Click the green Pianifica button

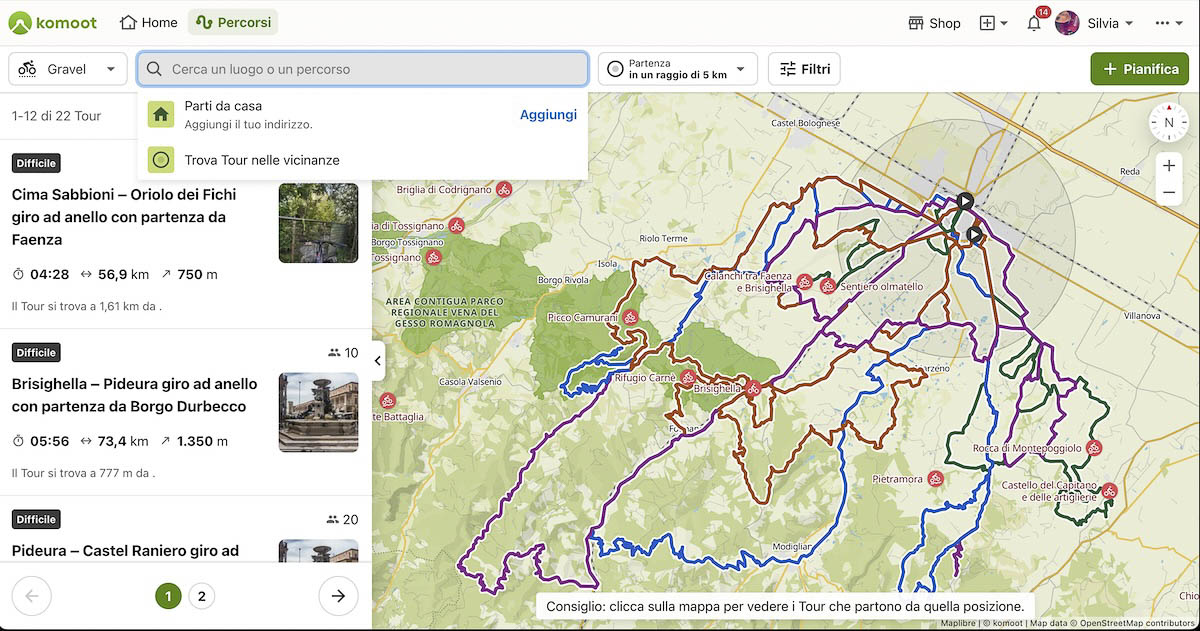pyautogui.click(x=1139, y=69)
